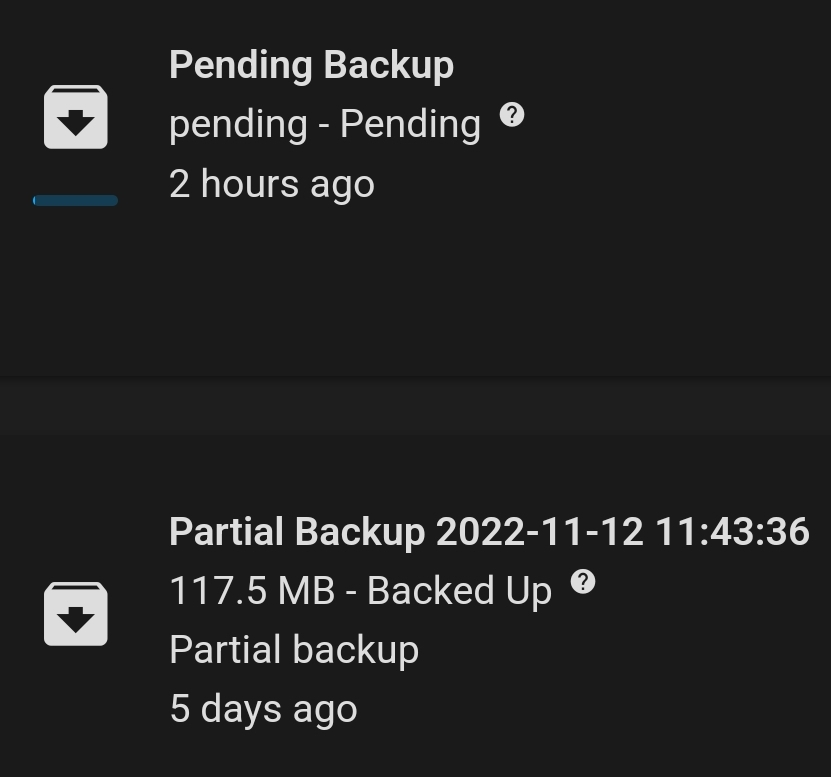Click the blue progress bar under the pending icon

point(75,200)
